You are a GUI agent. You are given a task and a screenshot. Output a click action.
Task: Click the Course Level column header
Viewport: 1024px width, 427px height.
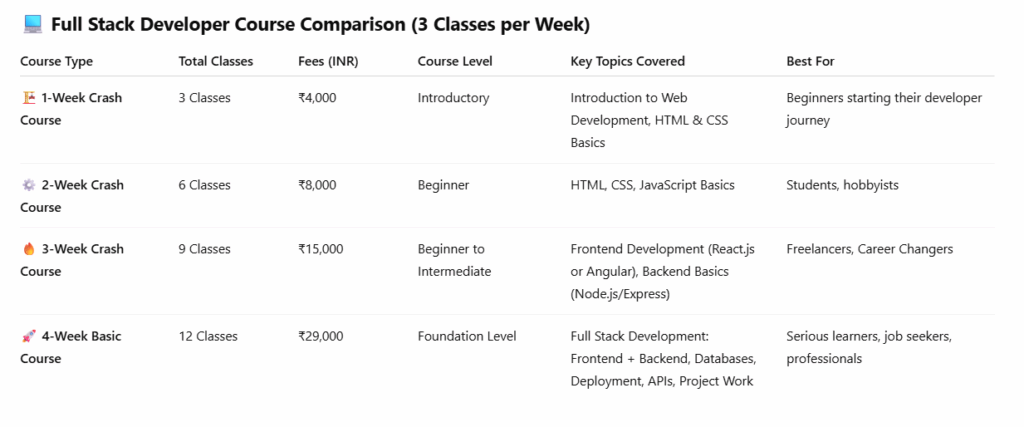[455, 61]
